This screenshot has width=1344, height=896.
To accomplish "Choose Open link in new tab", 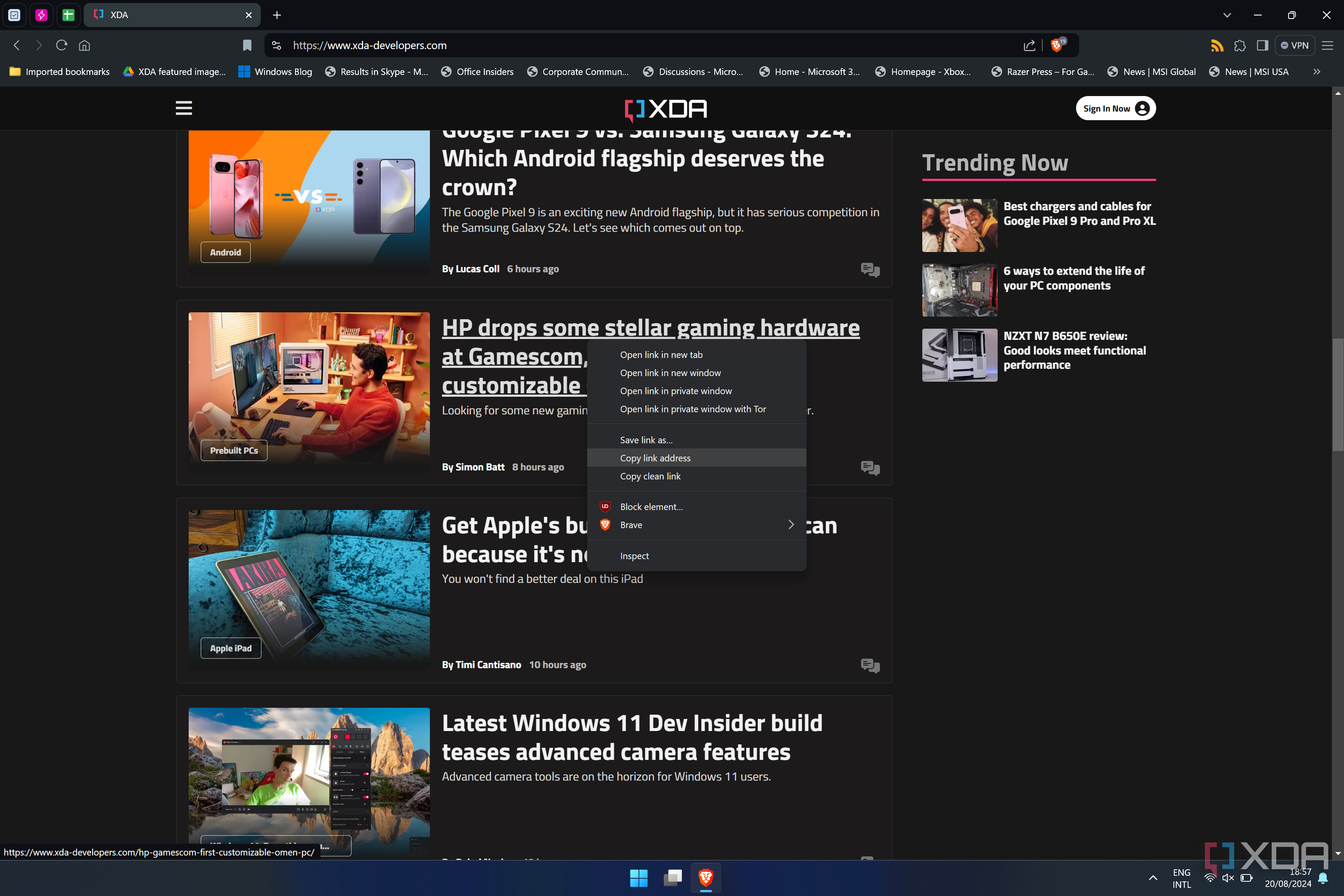I will (x=661, y=354).
